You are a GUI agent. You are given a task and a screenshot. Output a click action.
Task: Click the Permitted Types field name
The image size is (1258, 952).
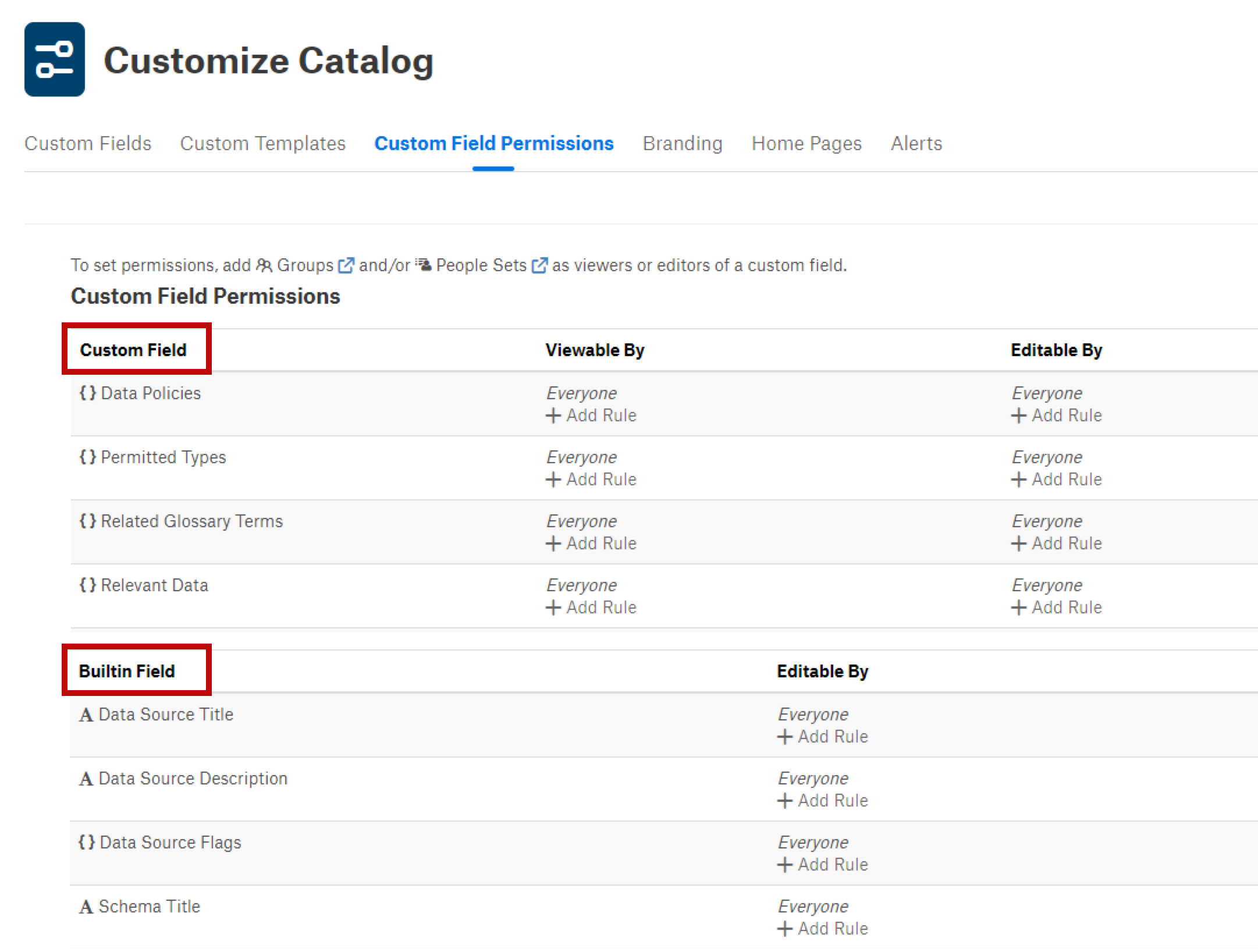[x=164, y=457]
